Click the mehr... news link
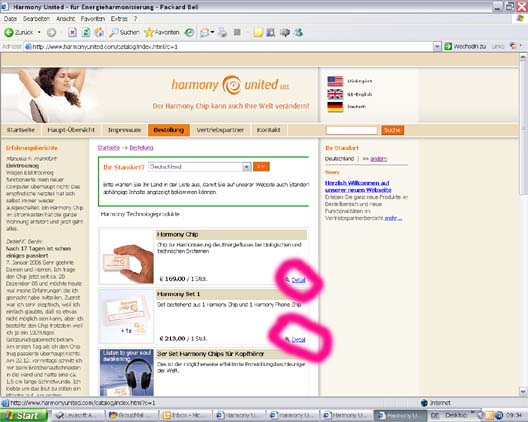This screenshot has height=422, width=528. click(393, 218)
